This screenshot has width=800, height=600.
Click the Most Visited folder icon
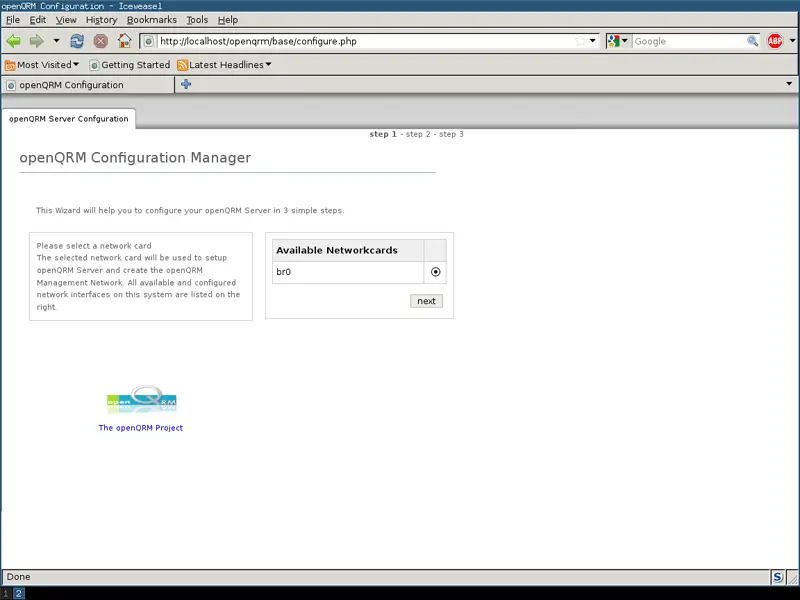[10, 65]
